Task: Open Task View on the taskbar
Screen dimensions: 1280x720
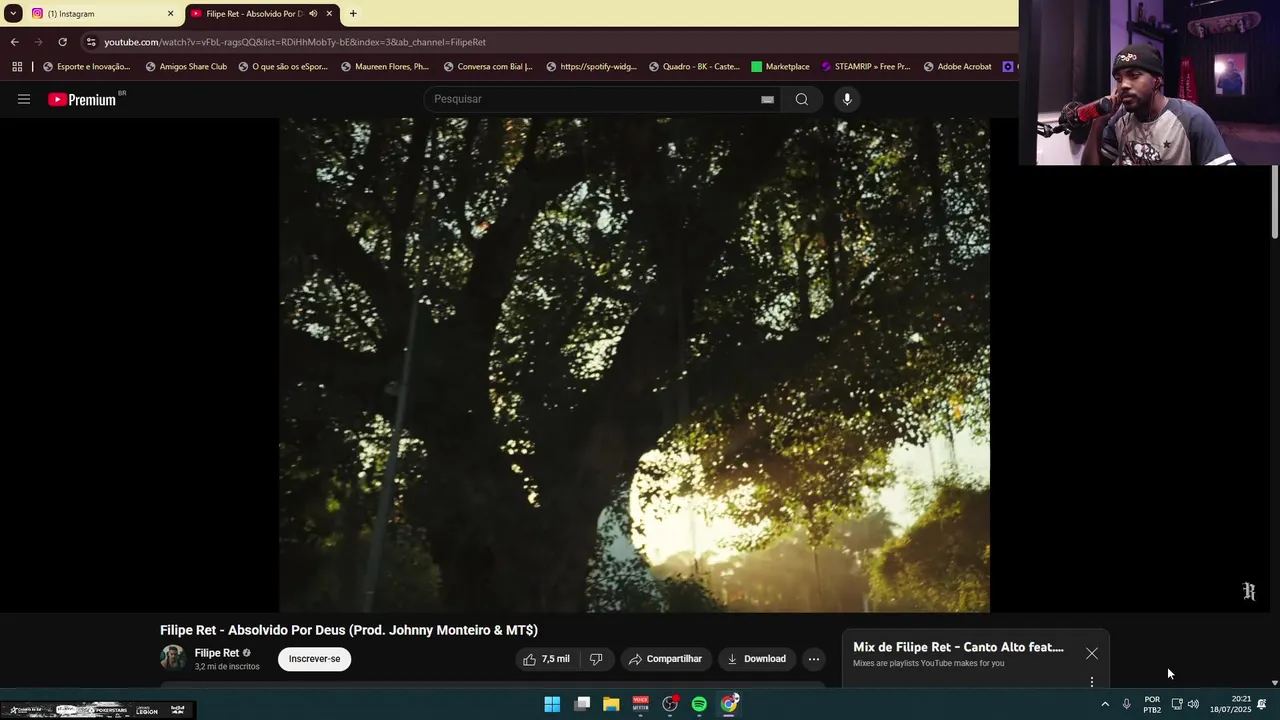Action: [582, 704]
